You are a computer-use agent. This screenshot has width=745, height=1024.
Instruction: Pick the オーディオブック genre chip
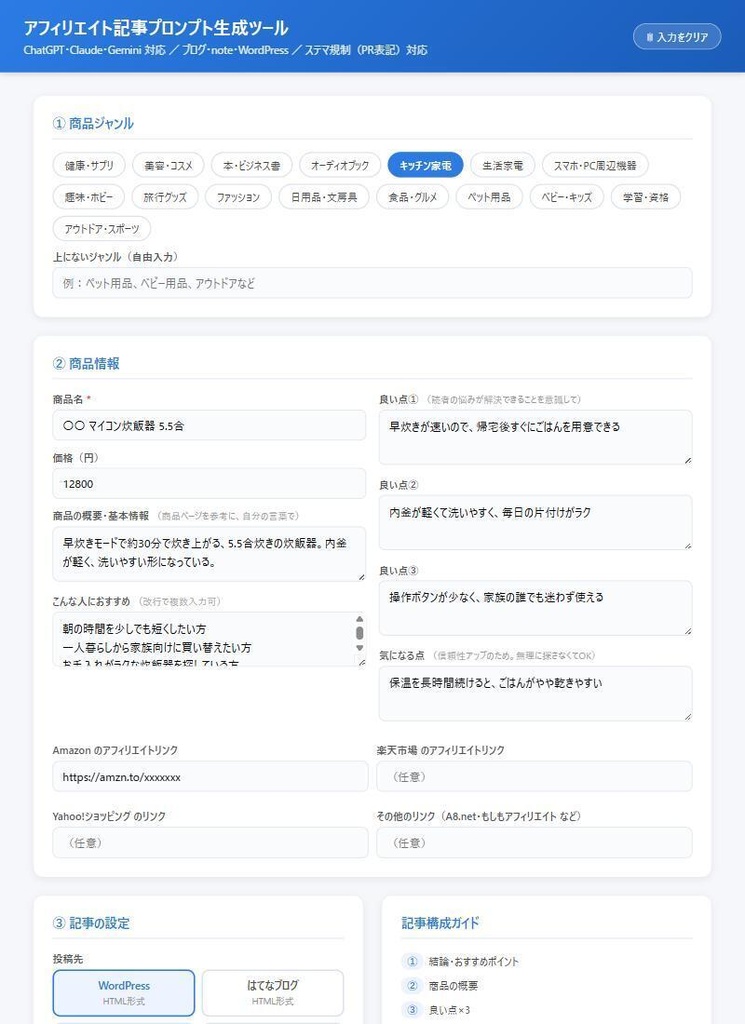pos(340,165)
